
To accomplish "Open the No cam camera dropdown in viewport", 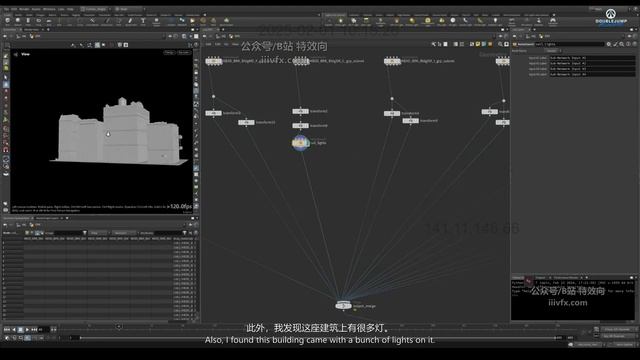I will point(184,53).
